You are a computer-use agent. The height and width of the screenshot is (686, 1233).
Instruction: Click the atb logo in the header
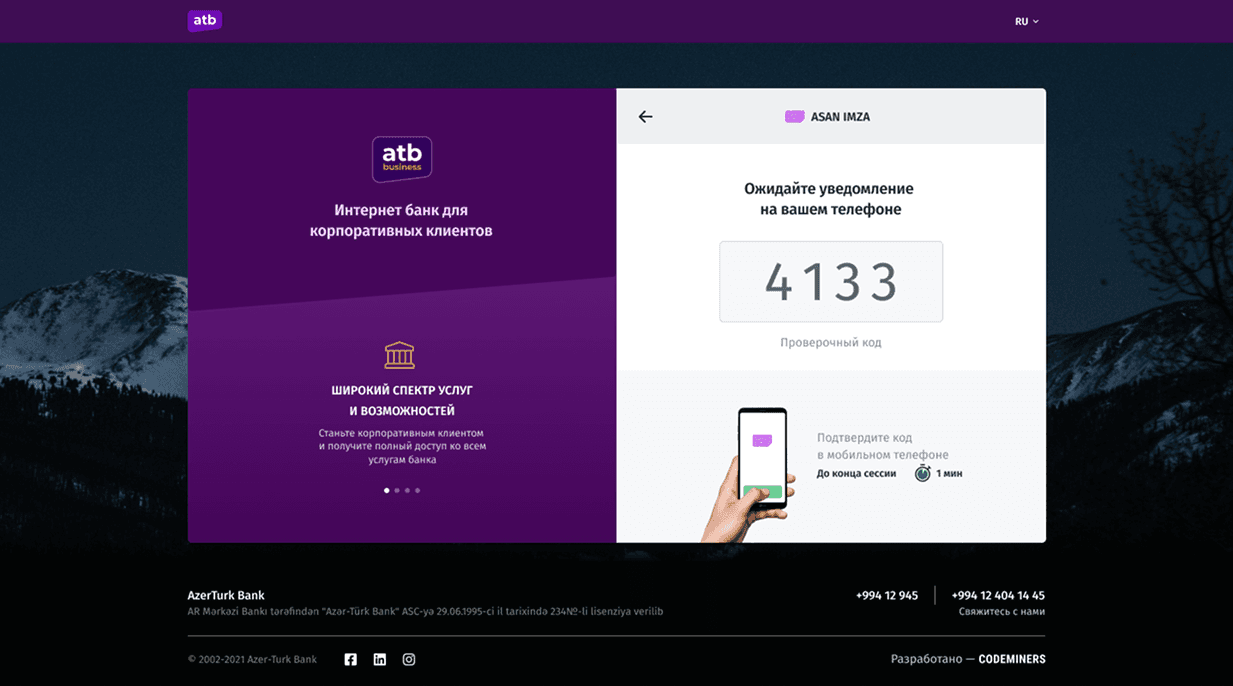pyautogui.click(x=204, y=20)
